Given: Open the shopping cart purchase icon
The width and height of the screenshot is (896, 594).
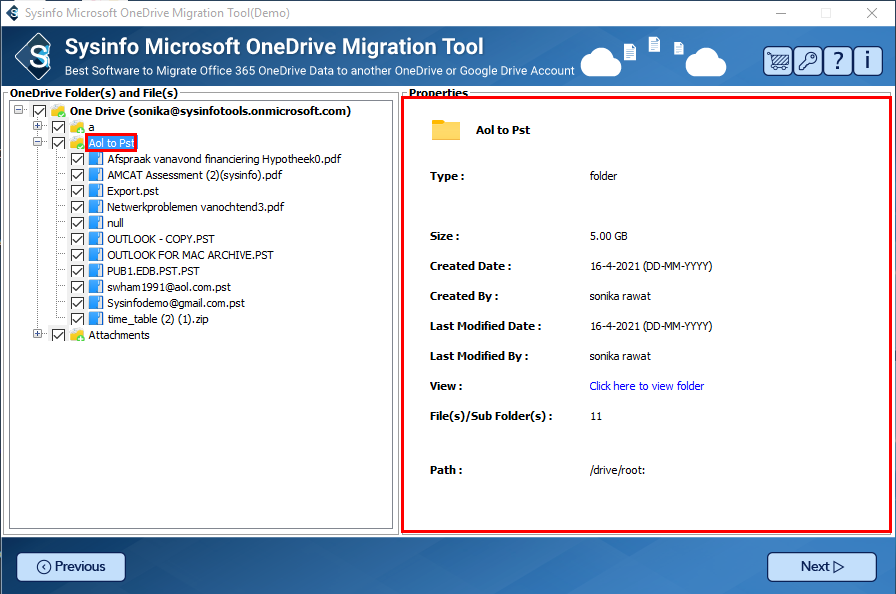Looking at the screenshot, I should tap(777, 60).
